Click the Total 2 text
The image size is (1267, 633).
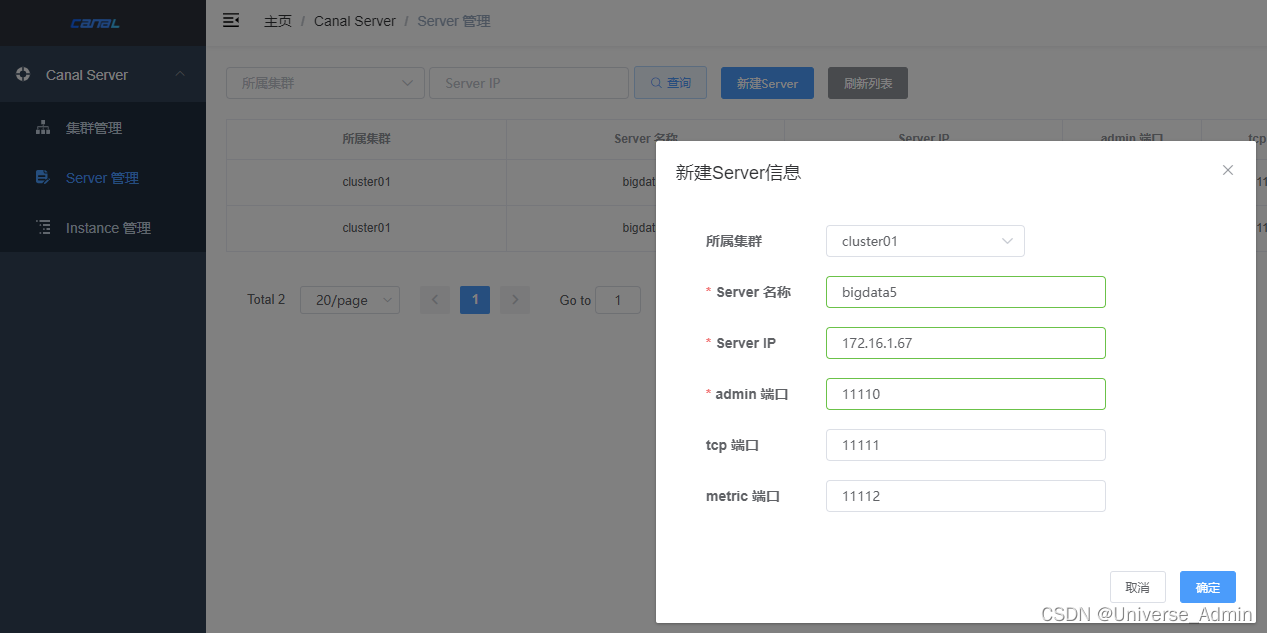pyautogui.click(x=266, y=300)
